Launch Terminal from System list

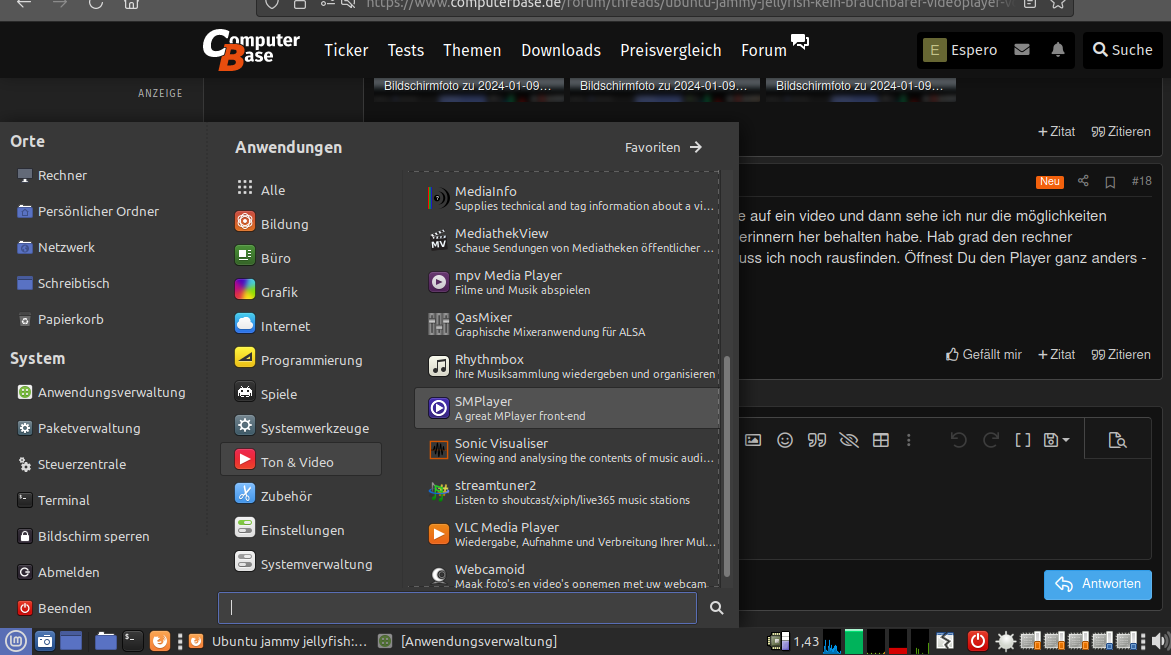[x=54, y=500]
